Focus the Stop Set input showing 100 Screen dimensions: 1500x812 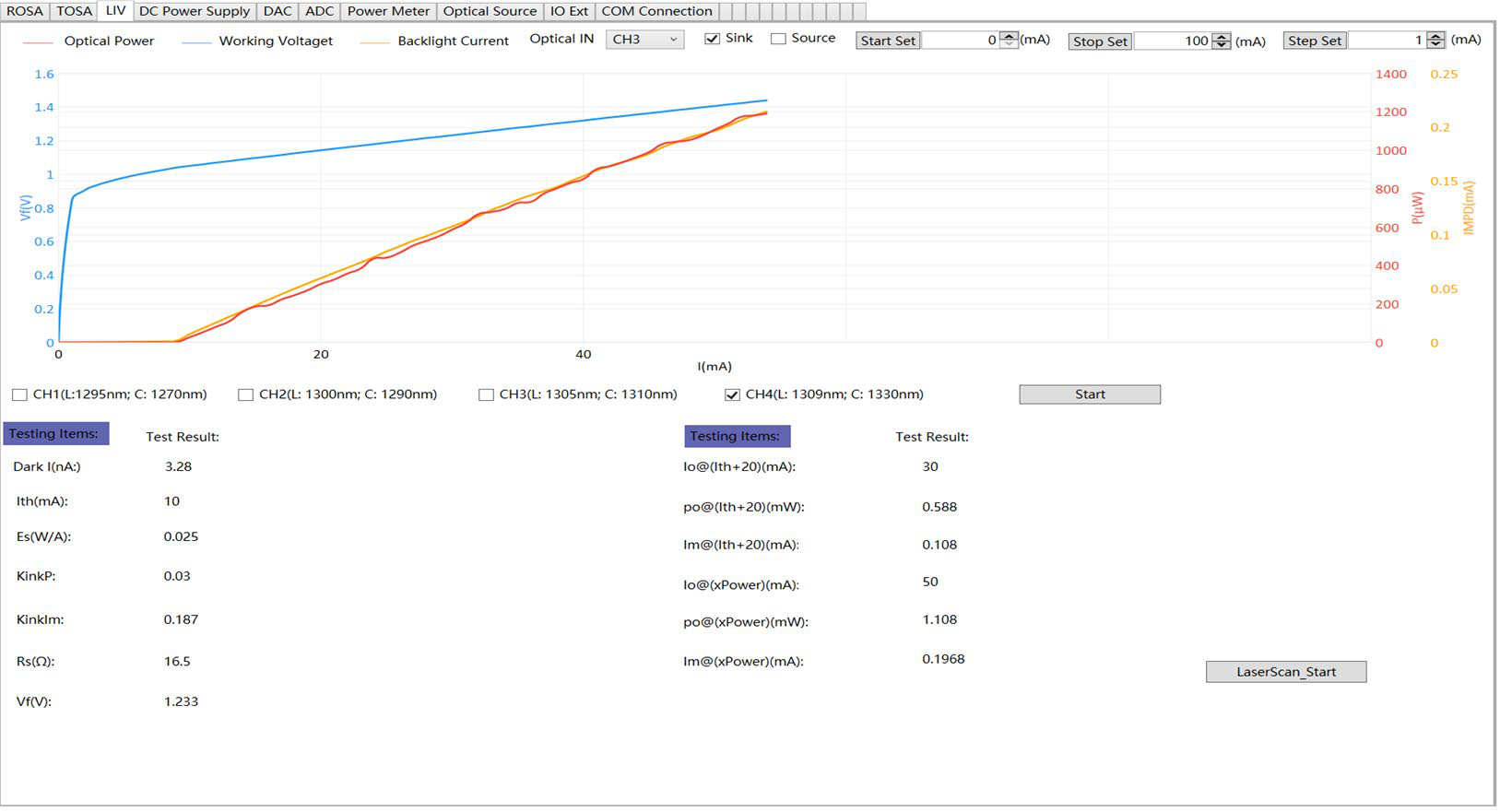click(1173, 41)
